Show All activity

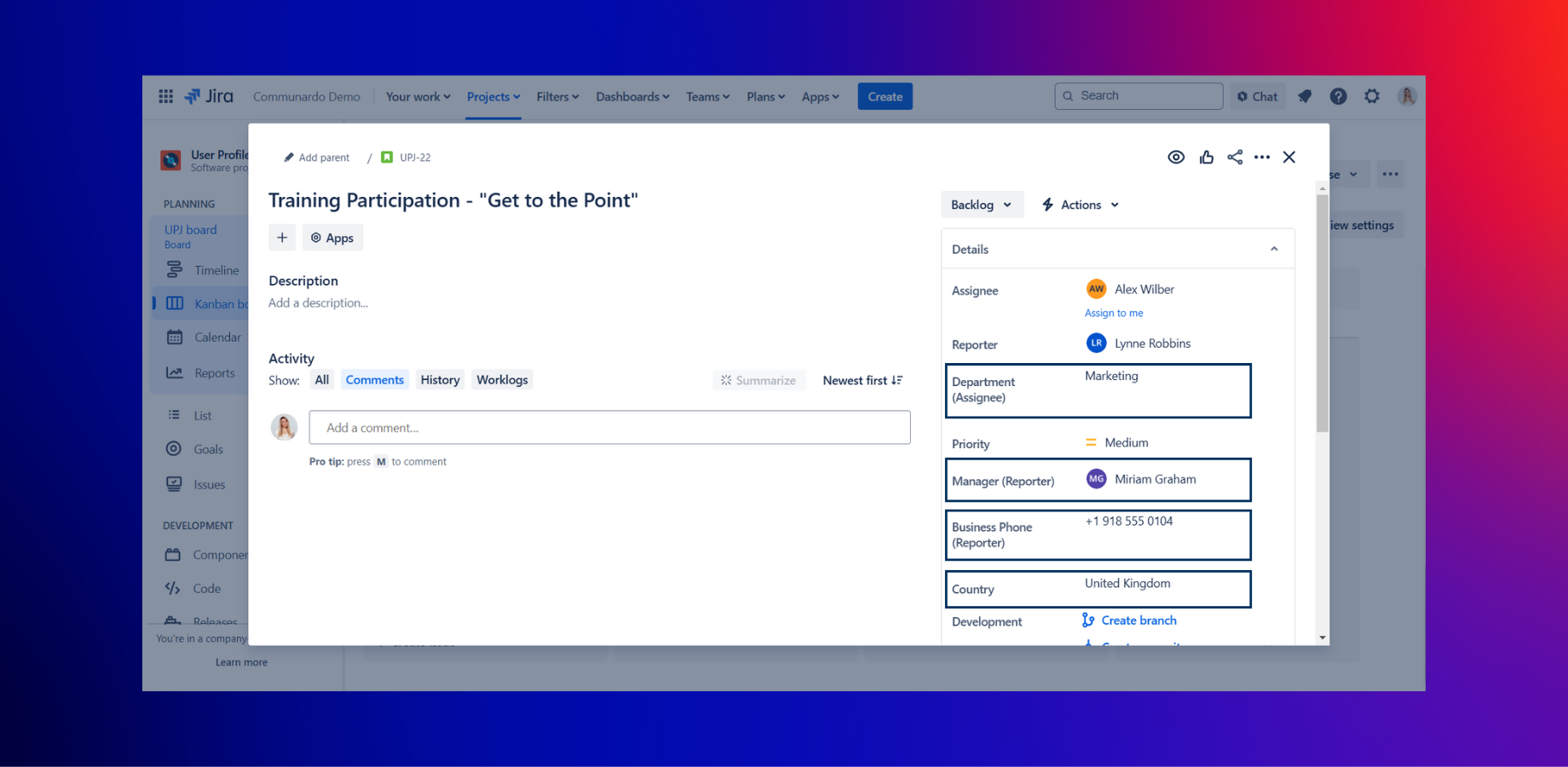(321, 380)
